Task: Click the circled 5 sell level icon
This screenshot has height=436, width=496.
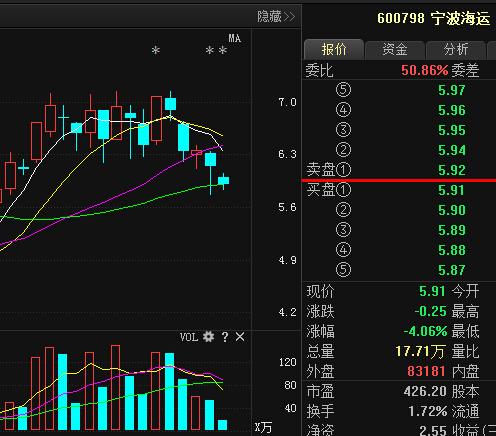Action: click(343, 90)
